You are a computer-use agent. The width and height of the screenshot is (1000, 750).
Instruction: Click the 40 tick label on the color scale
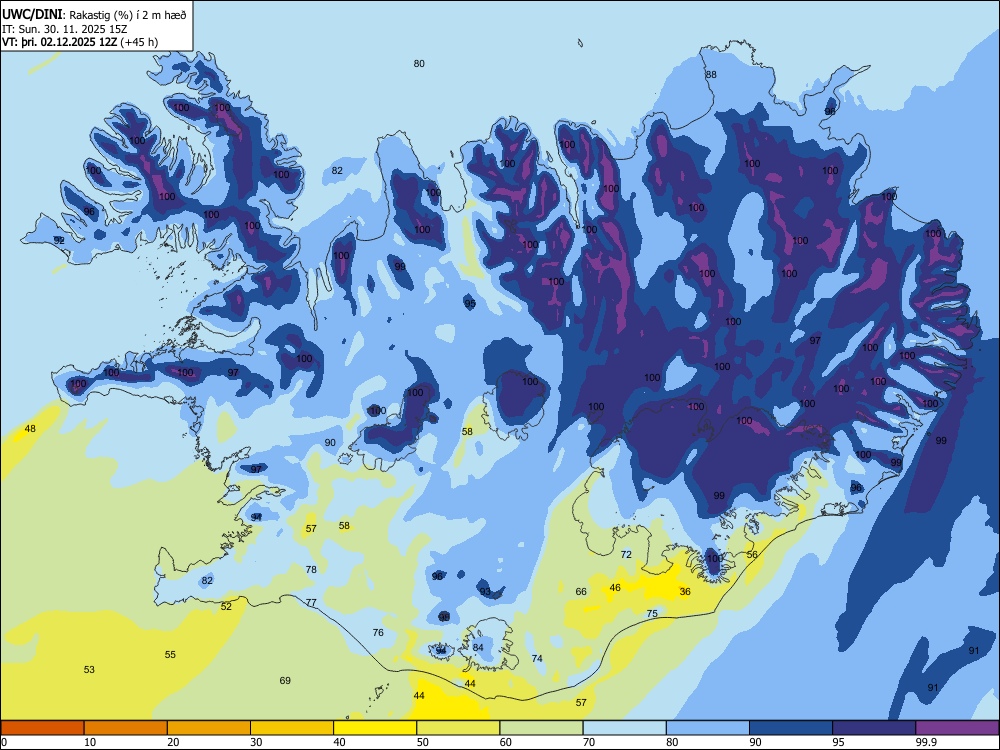click(339, 742)
